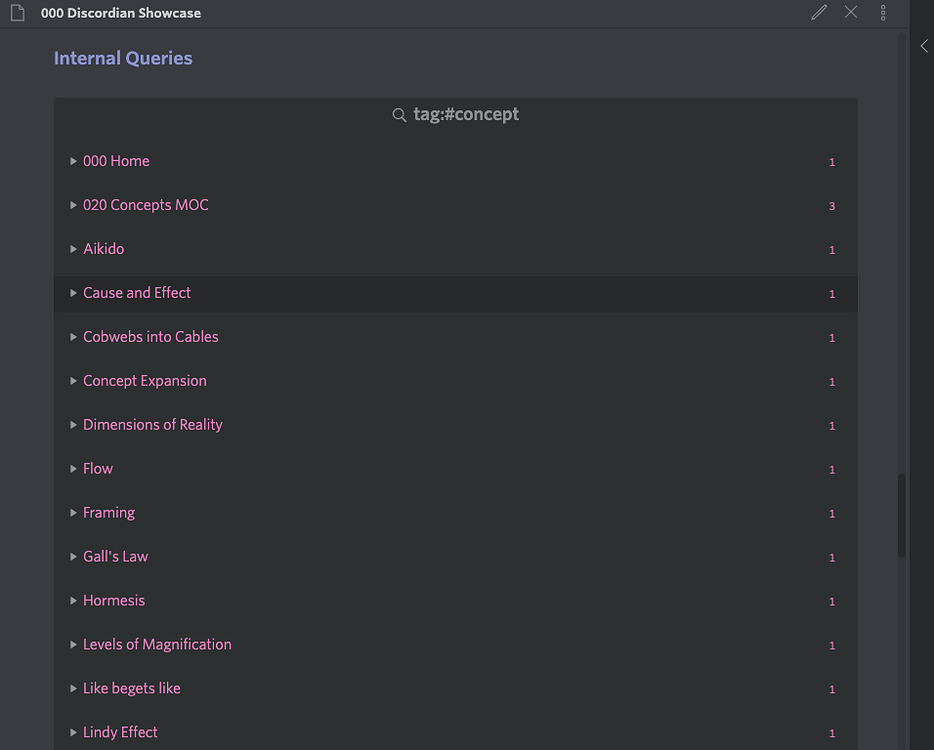The width and height of the screenshot is (934, 750).
Task: Expand the 020 Concepts MOC results
Action: click(x=73, y=205)
